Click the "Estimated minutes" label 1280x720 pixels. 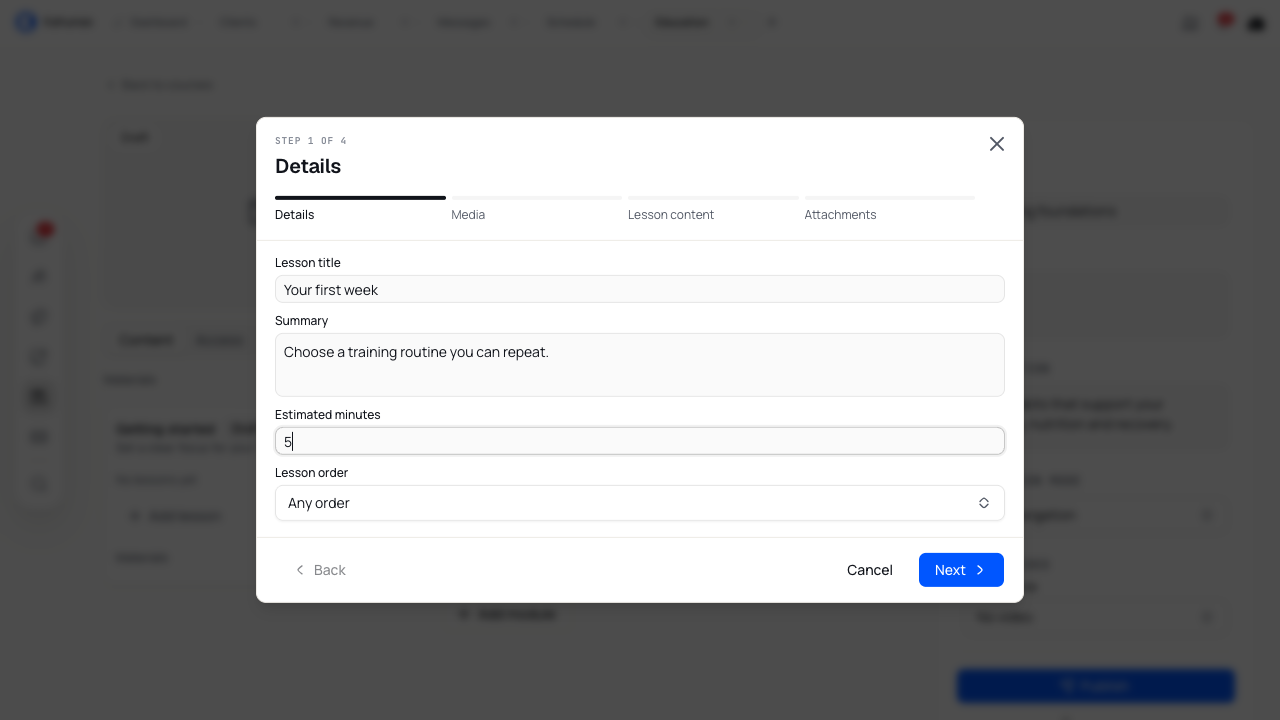point(328,414)
